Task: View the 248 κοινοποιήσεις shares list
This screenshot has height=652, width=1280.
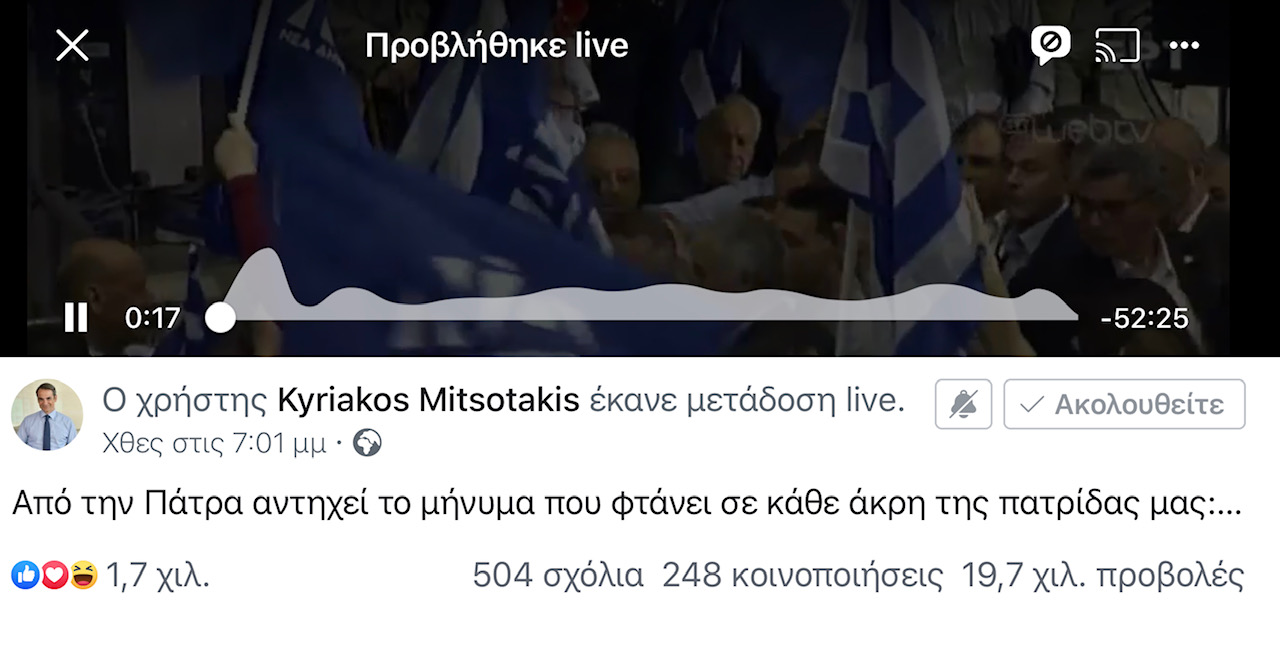Action: pyautogui.click(x=803, y=576)
